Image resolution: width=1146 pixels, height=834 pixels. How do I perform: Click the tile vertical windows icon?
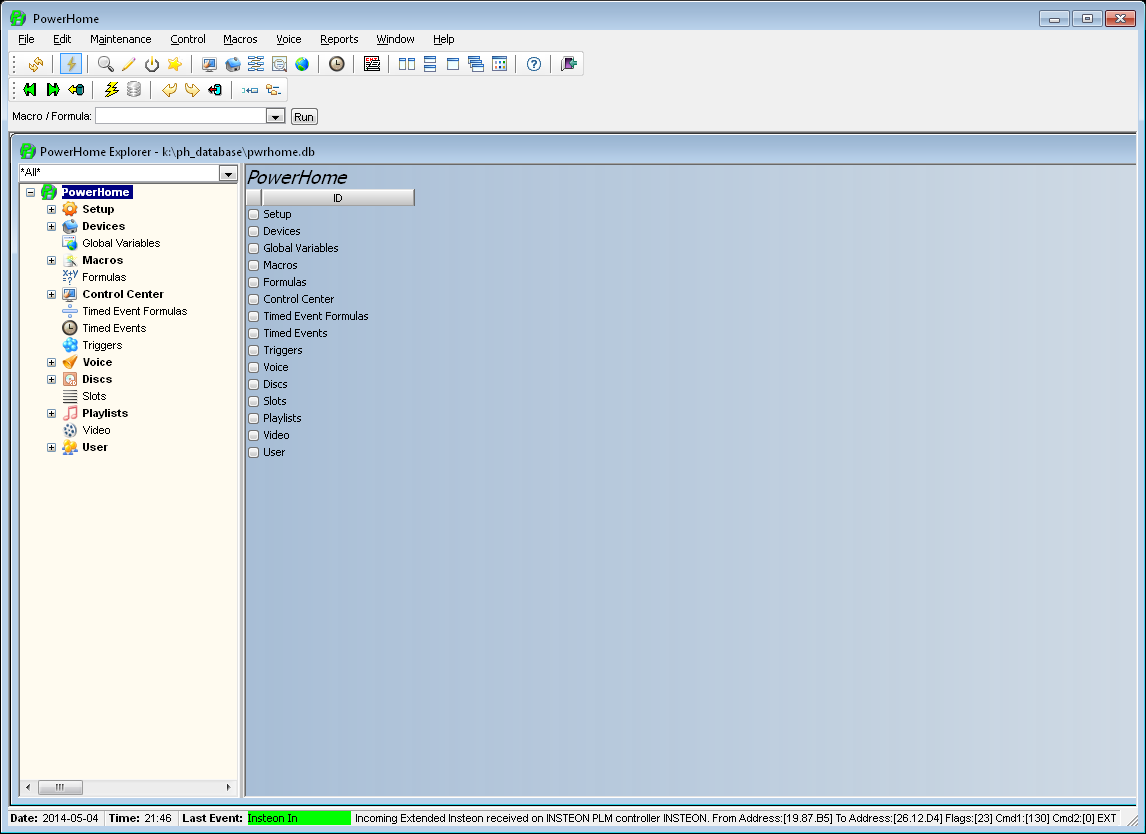(x=407, y=64)
